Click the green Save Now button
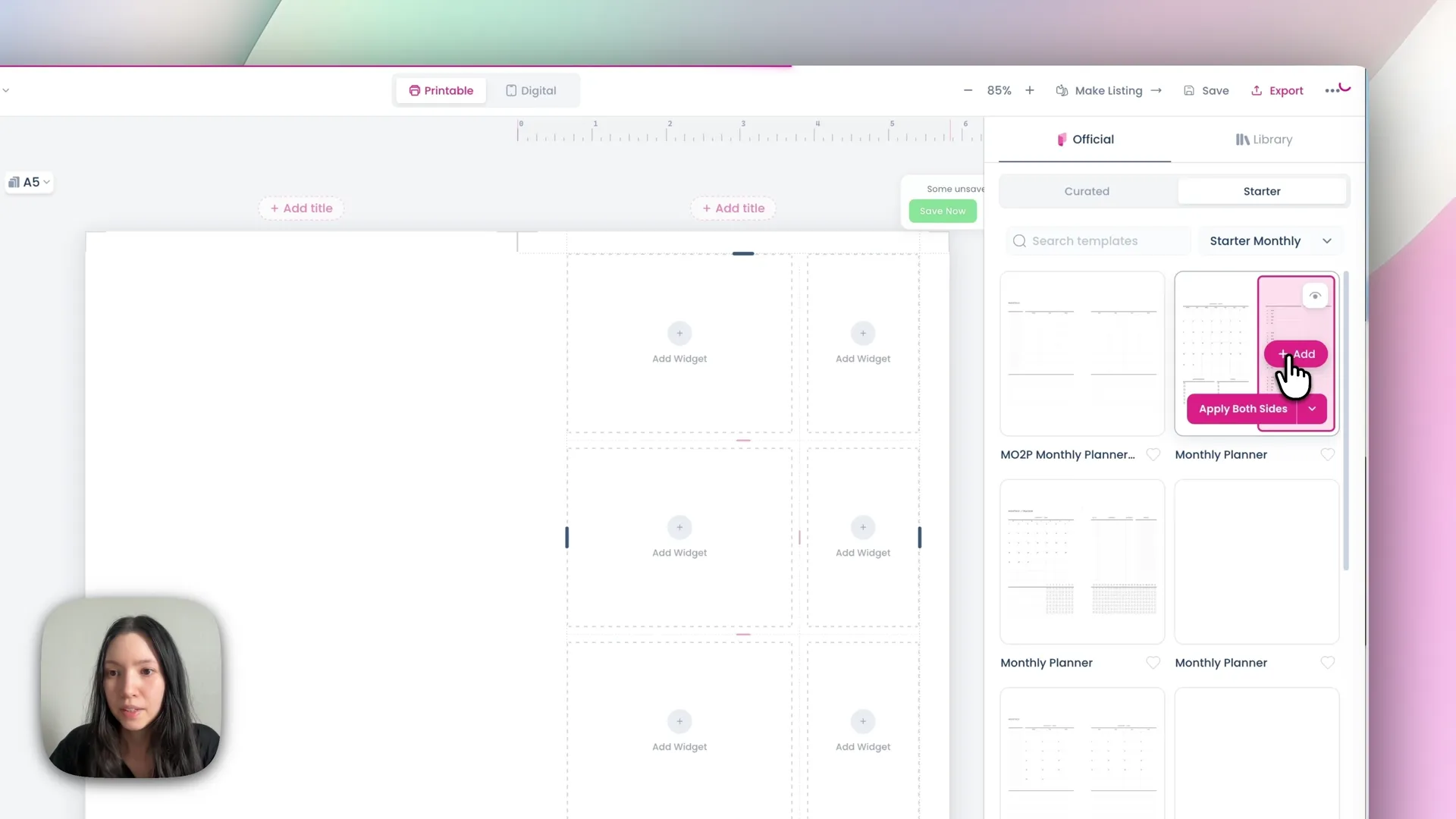This screenshot has height=819, width=1456. click(x=943, y=211)
